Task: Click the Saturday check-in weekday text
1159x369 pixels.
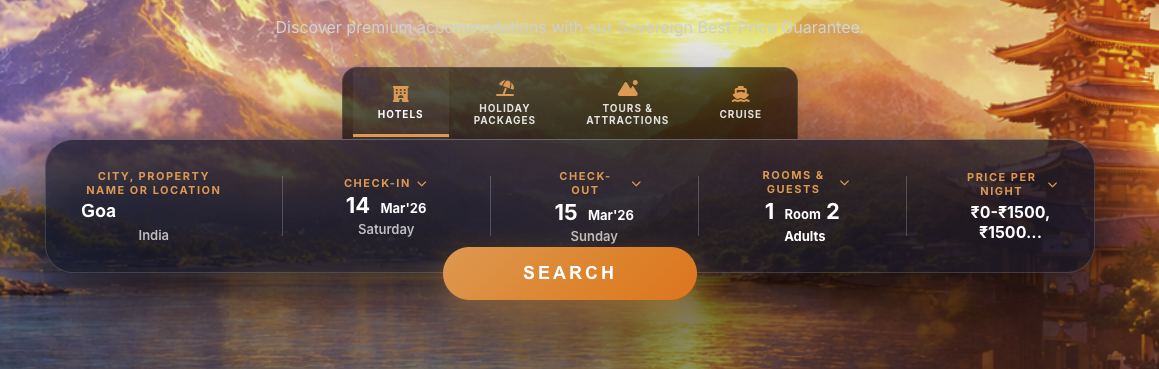Action: point(386,229)
